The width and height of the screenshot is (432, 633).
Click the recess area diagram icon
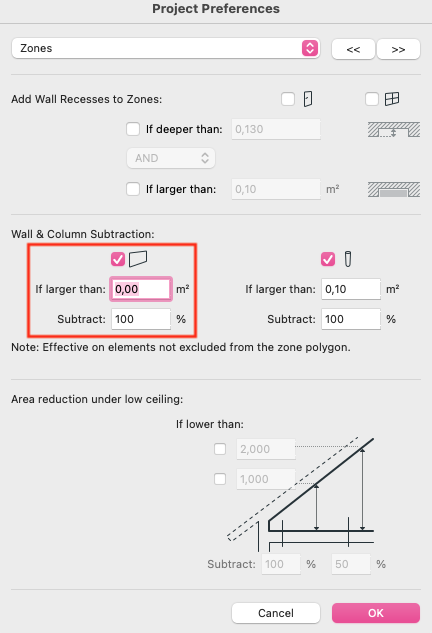click(x=394, y=189)
